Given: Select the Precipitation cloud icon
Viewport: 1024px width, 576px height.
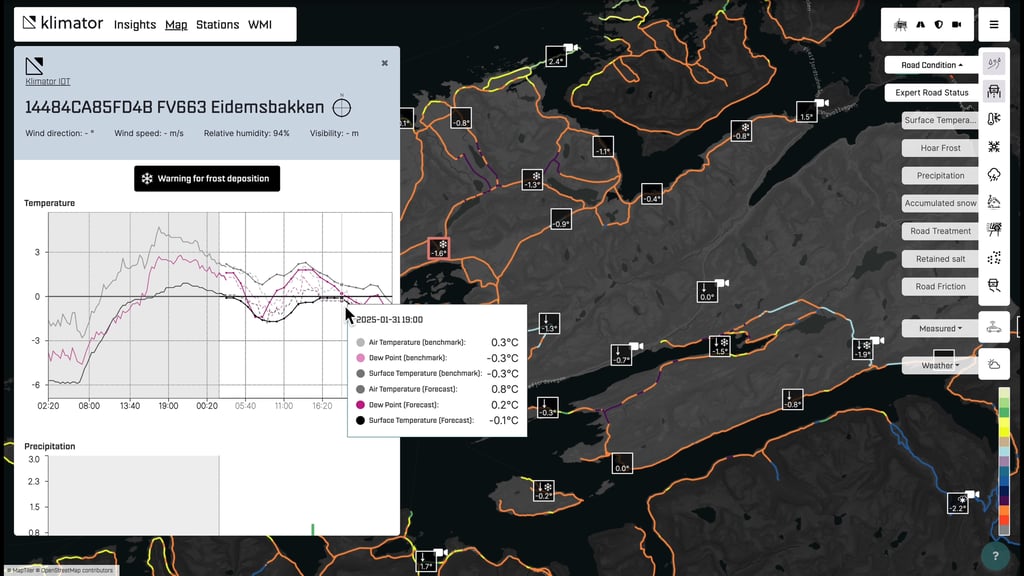Looking at the screenshot, I should pyautogui.click(x=994, y=175).
